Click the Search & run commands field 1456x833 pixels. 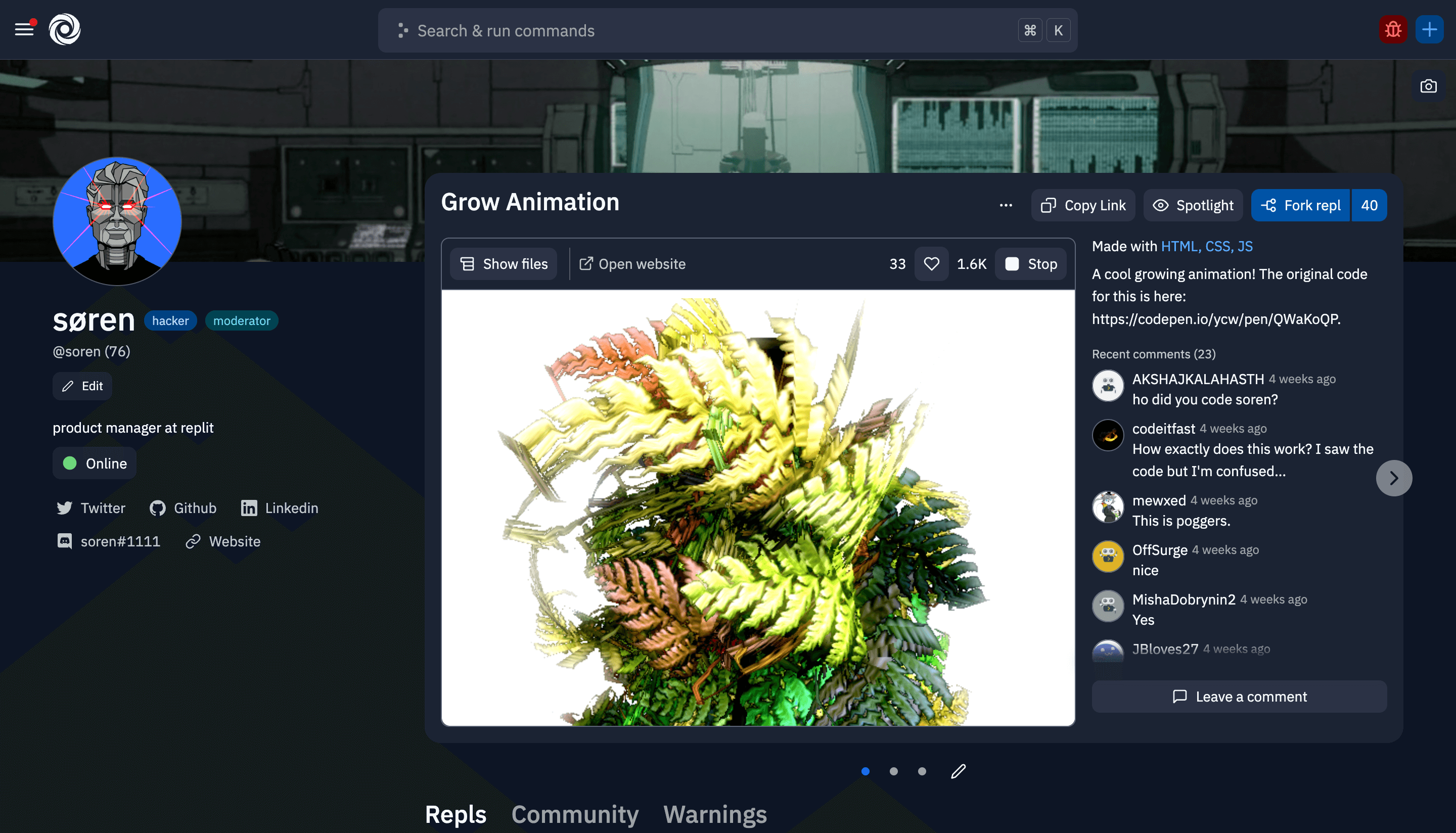[x=709, y=30]
